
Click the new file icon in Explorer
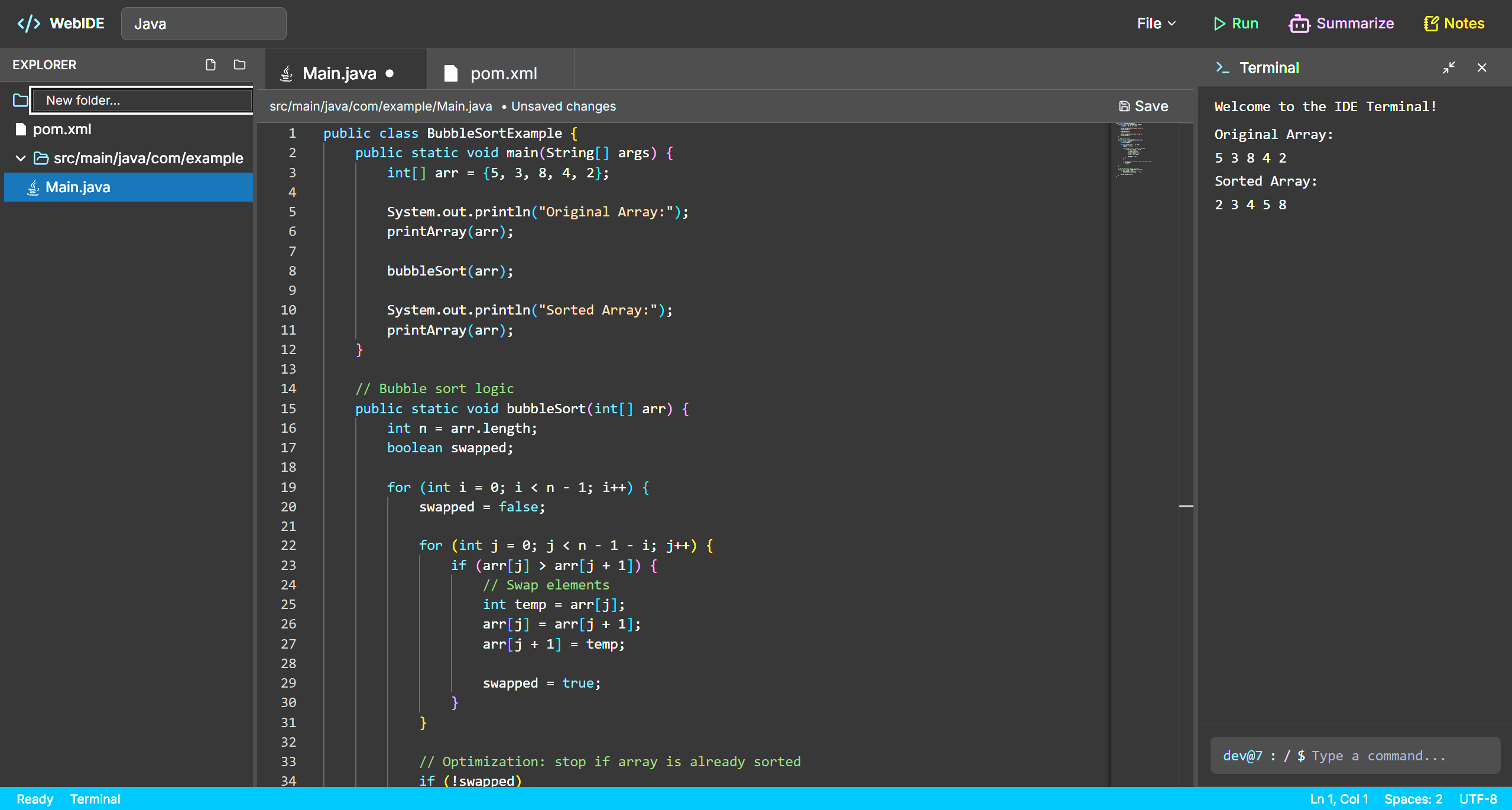coord(210,65)
